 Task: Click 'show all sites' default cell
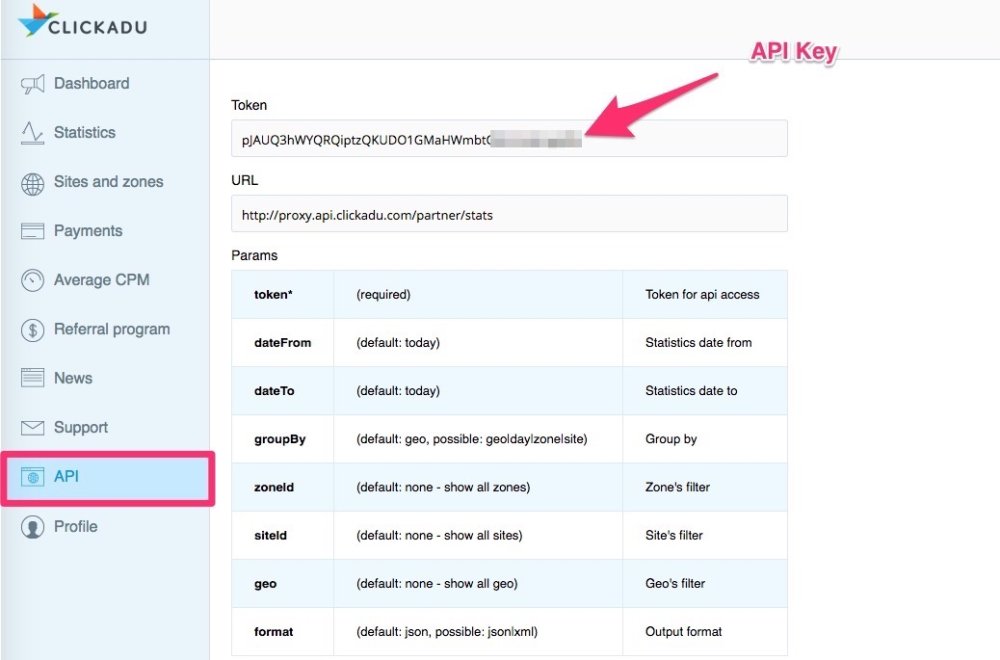pos(478,536)
